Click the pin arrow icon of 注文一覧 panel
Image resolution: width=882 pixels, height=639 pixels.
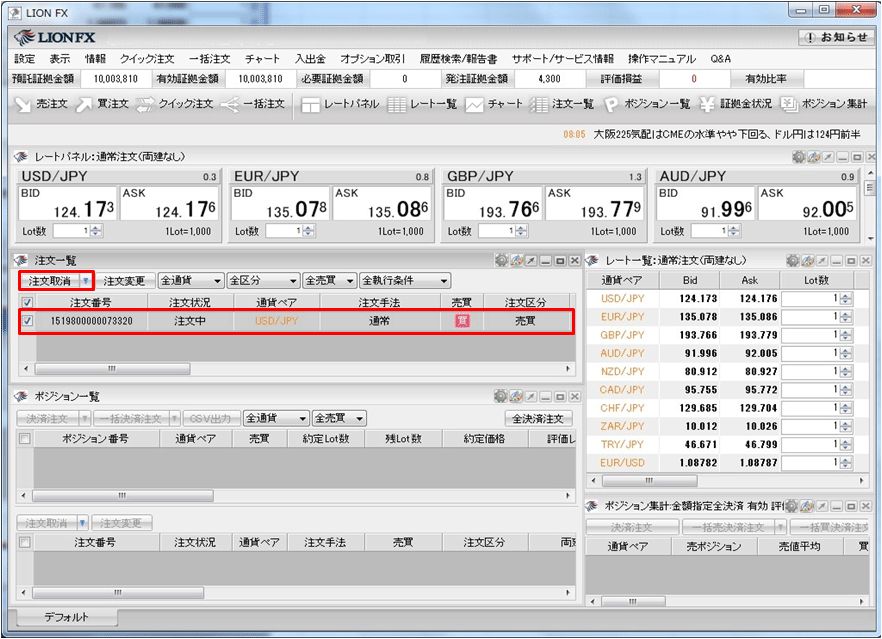531,260
